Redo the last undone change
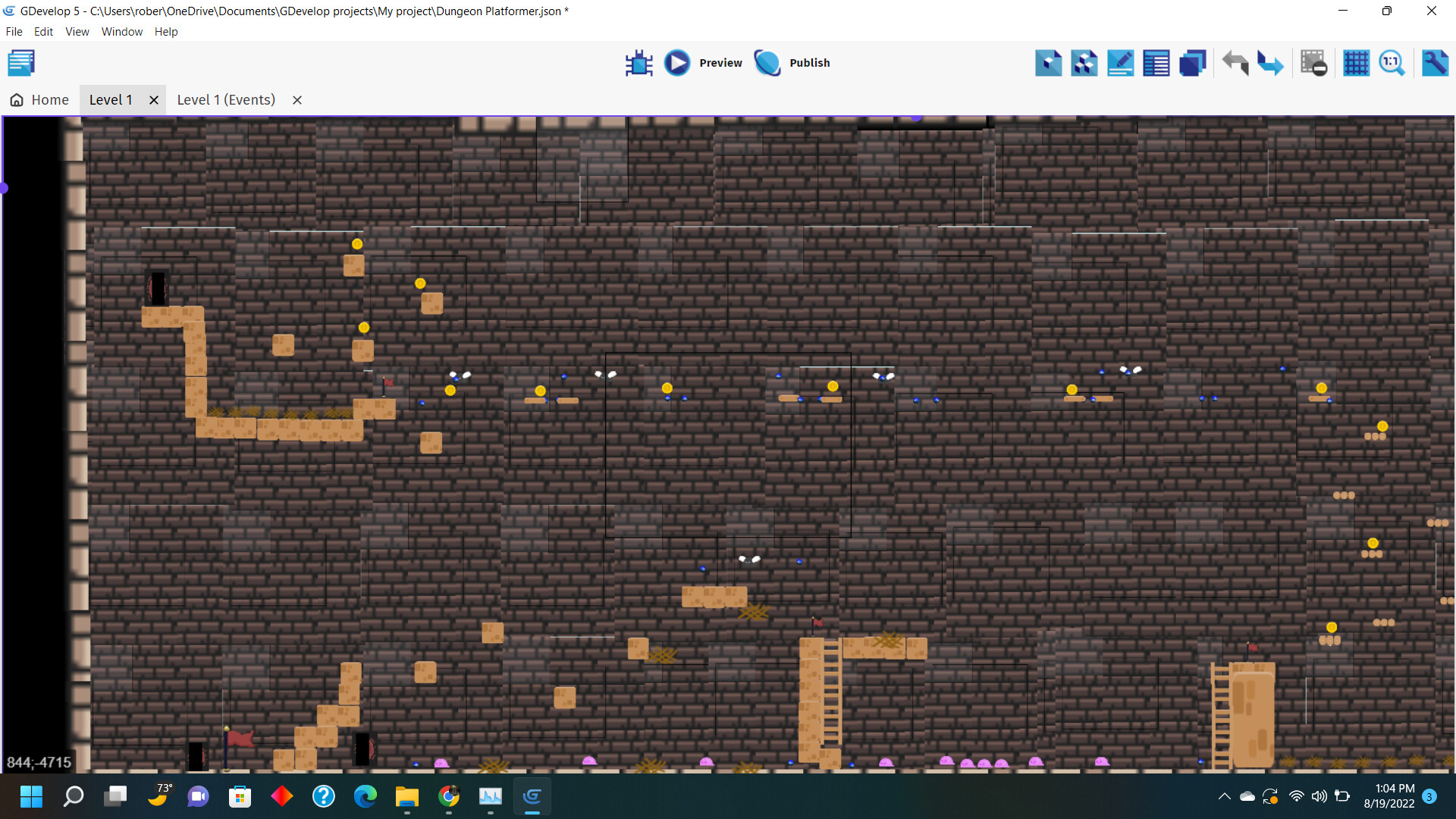The height and width of the screenshot is (819, 1456). (x=1269, y=63)
